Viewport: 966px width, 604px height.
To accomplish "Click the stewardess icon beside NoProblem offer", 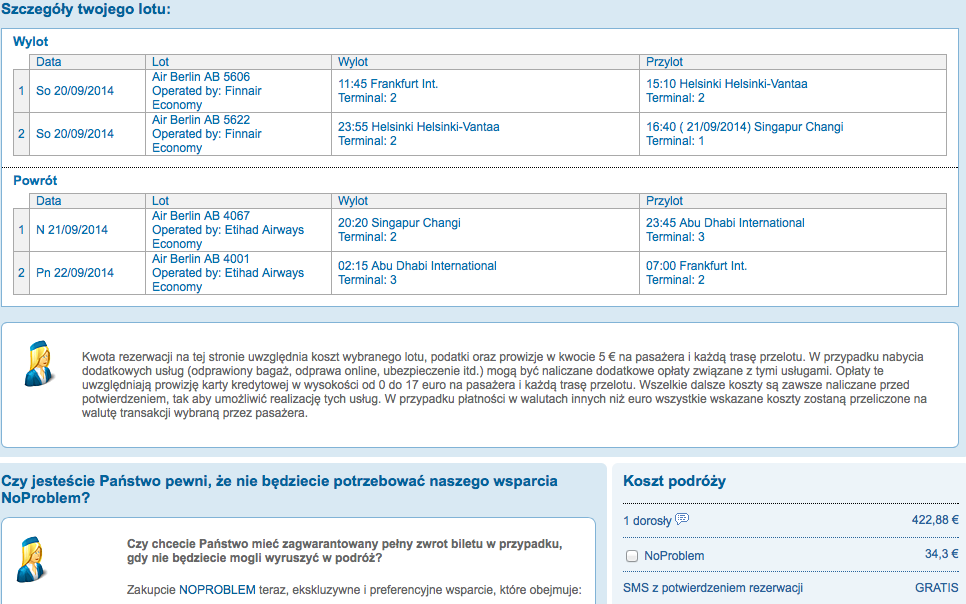I will tap(31, 559).
